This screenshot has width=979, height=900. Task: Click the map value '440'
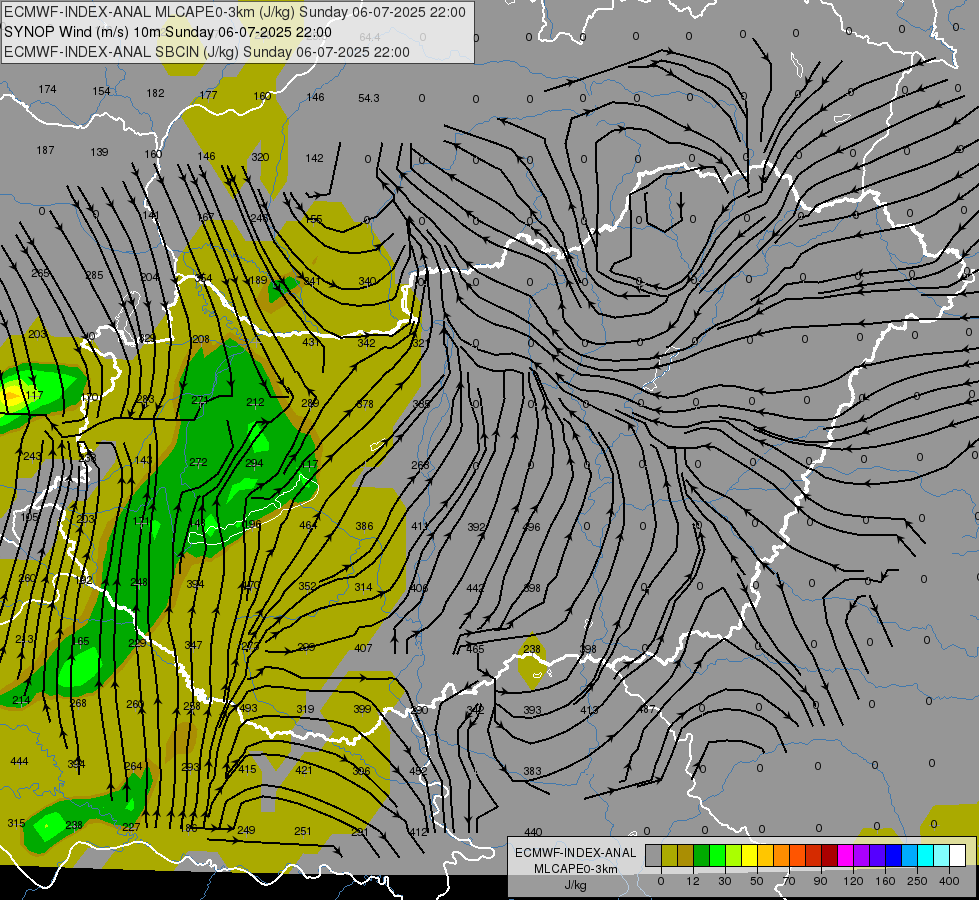pos(533,832)
